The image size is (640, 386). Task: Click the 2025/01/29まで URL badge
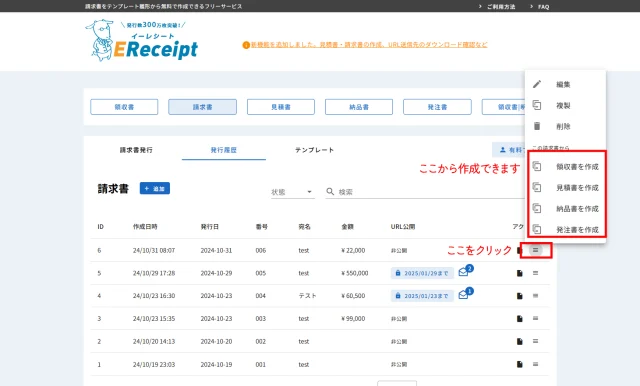(x=422, y=273)
